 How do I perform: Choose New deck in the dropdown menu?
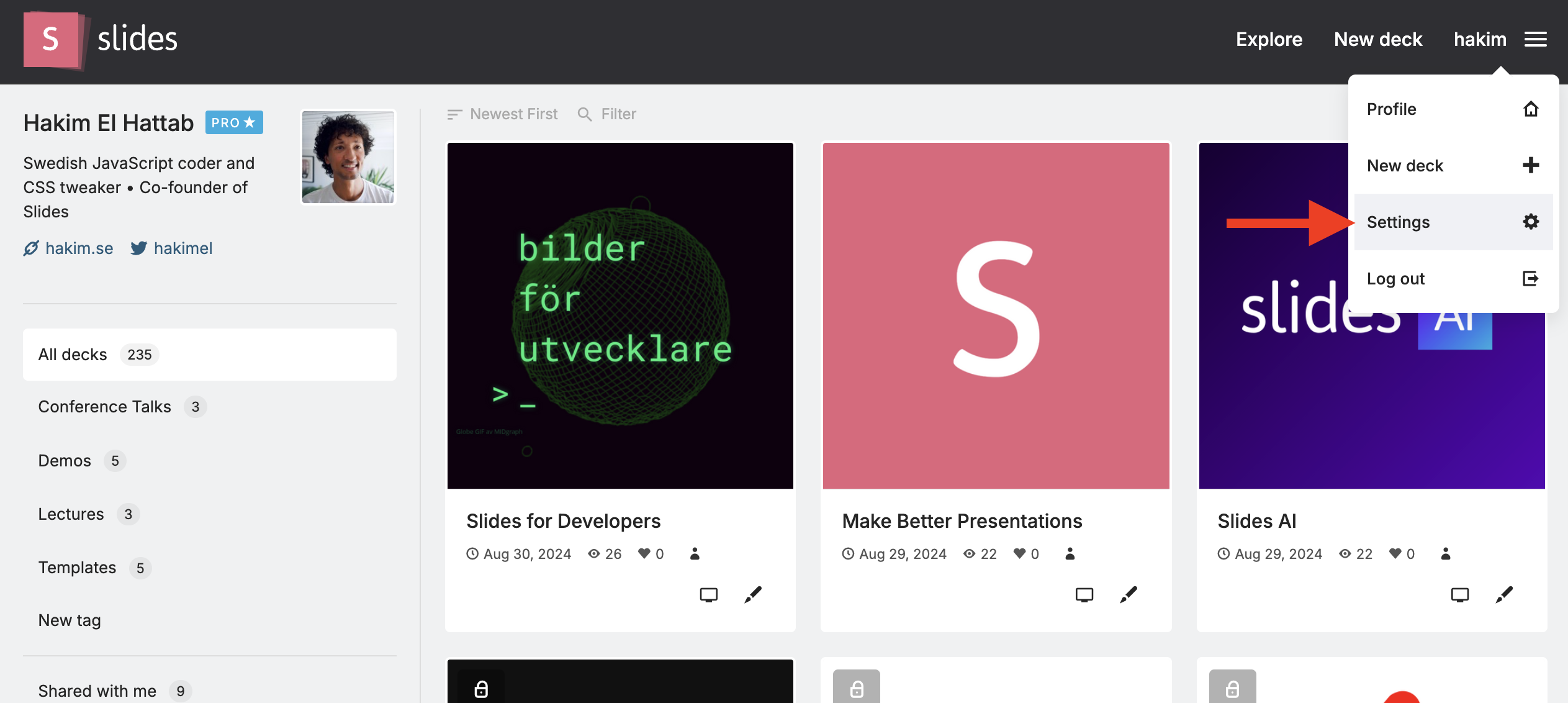click(x=1453, y=165)
